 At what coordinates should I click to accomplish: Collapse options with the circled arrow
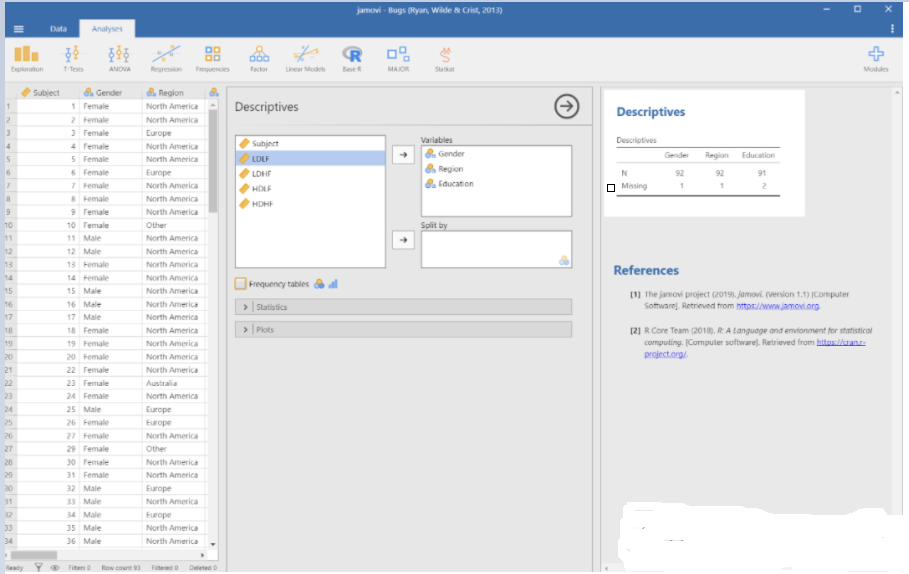[566, 107]
